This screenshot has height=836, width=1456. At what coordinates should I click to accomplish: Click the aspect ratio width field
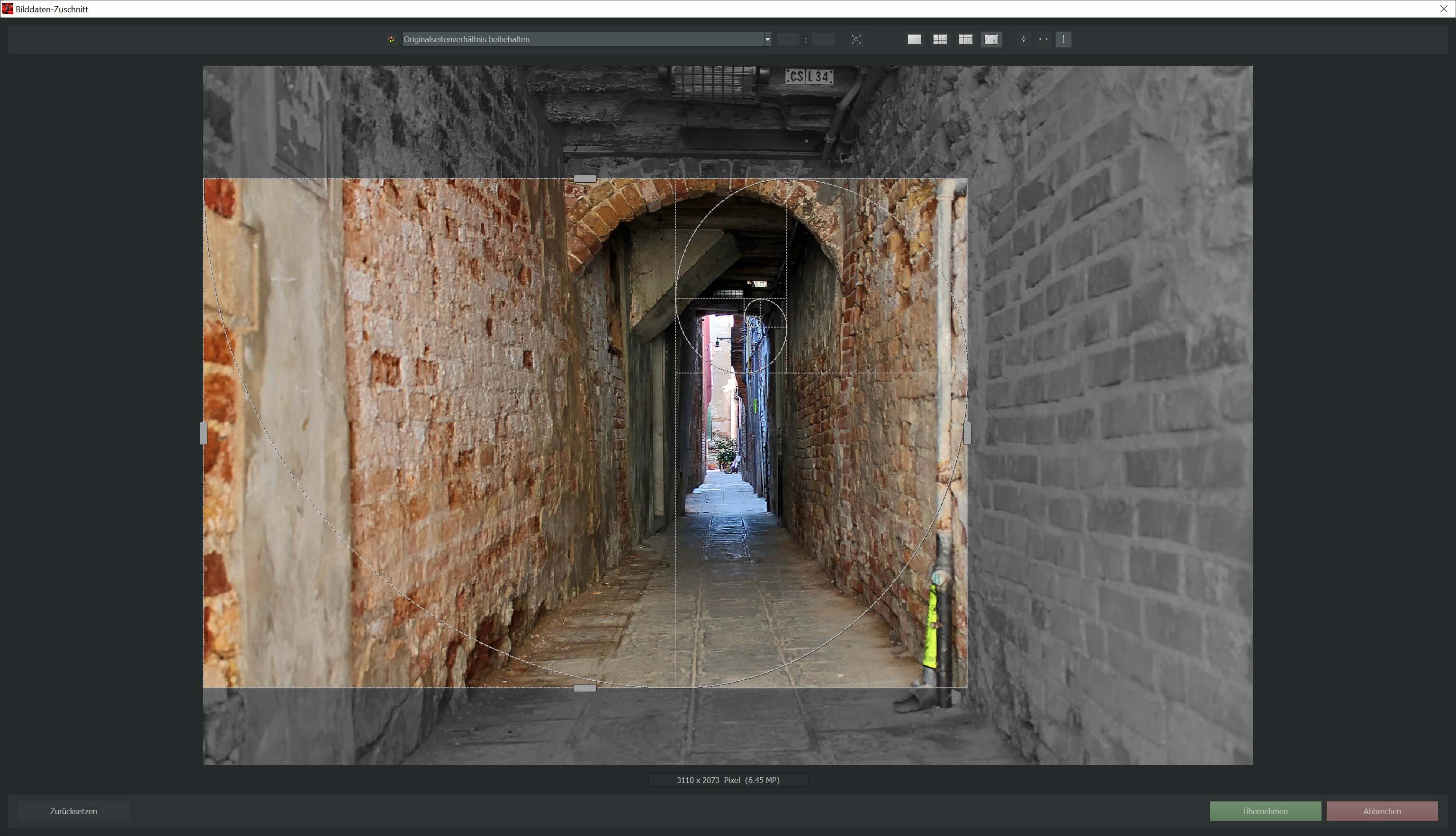pos(788,40)
